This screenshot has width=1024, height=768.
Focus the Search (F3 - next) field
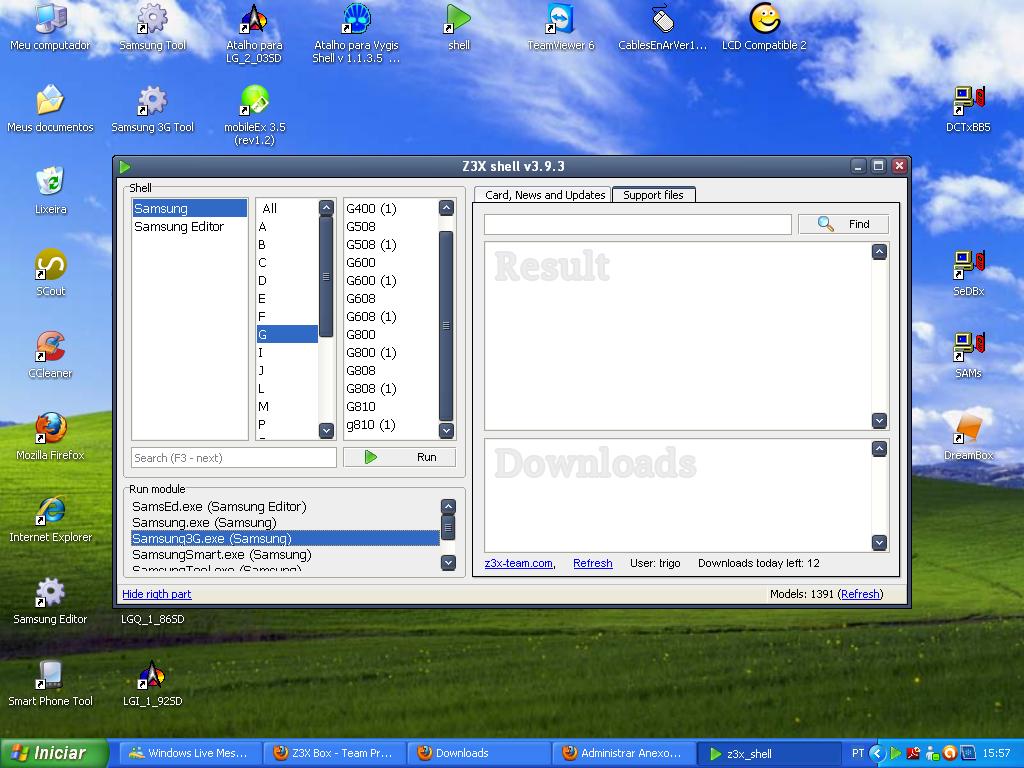(x=234, y=458)
